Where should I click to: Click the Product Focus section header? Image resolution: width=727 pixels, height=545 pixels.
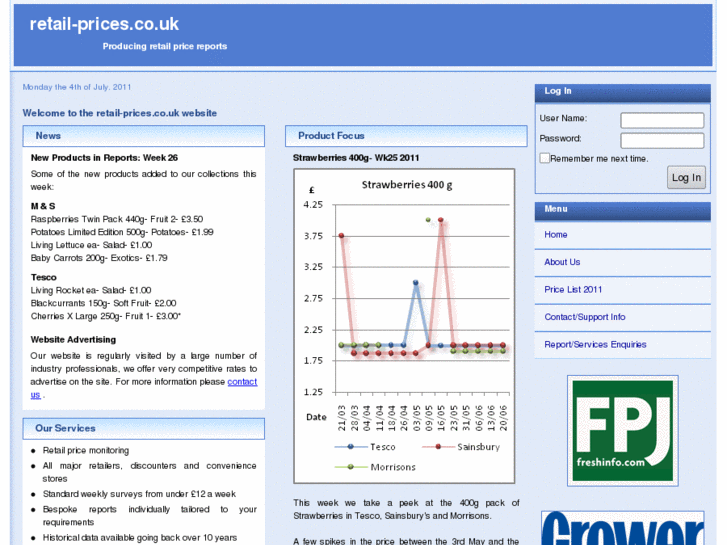point(406,136)
